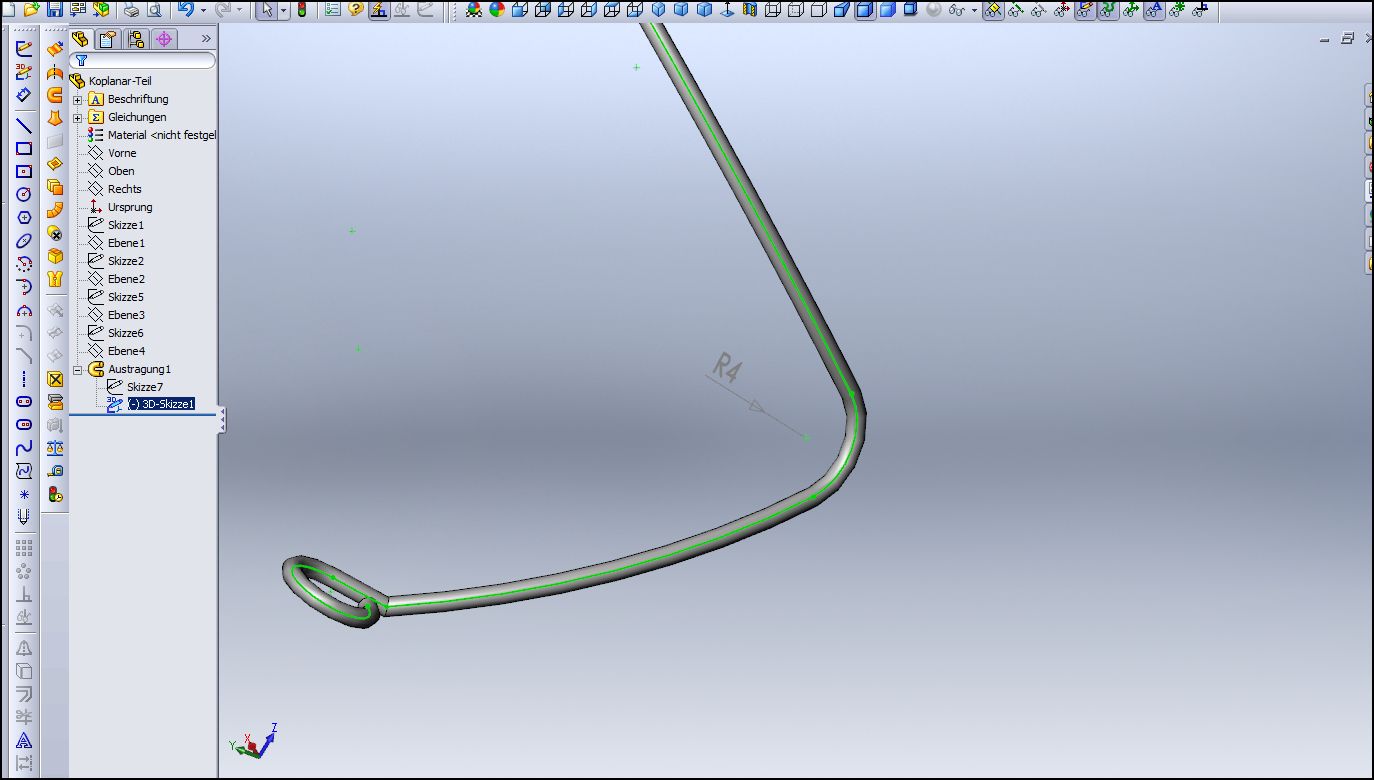The width and height of the screenshot is (1374, 780).
Task: Expand the manager tabs with the chevron
Action: coord(206,39)
